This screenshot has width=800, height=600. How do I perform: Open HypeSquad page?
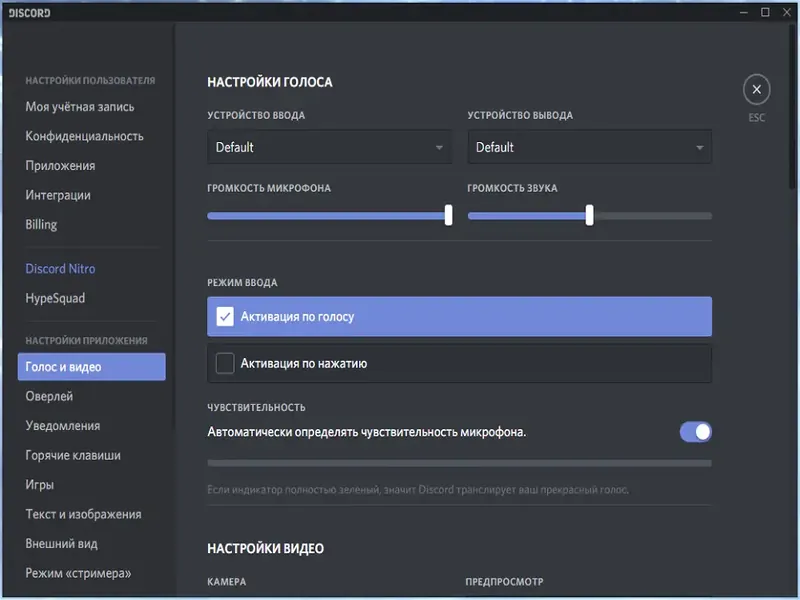pyautogui.click(x=55, y=298)
